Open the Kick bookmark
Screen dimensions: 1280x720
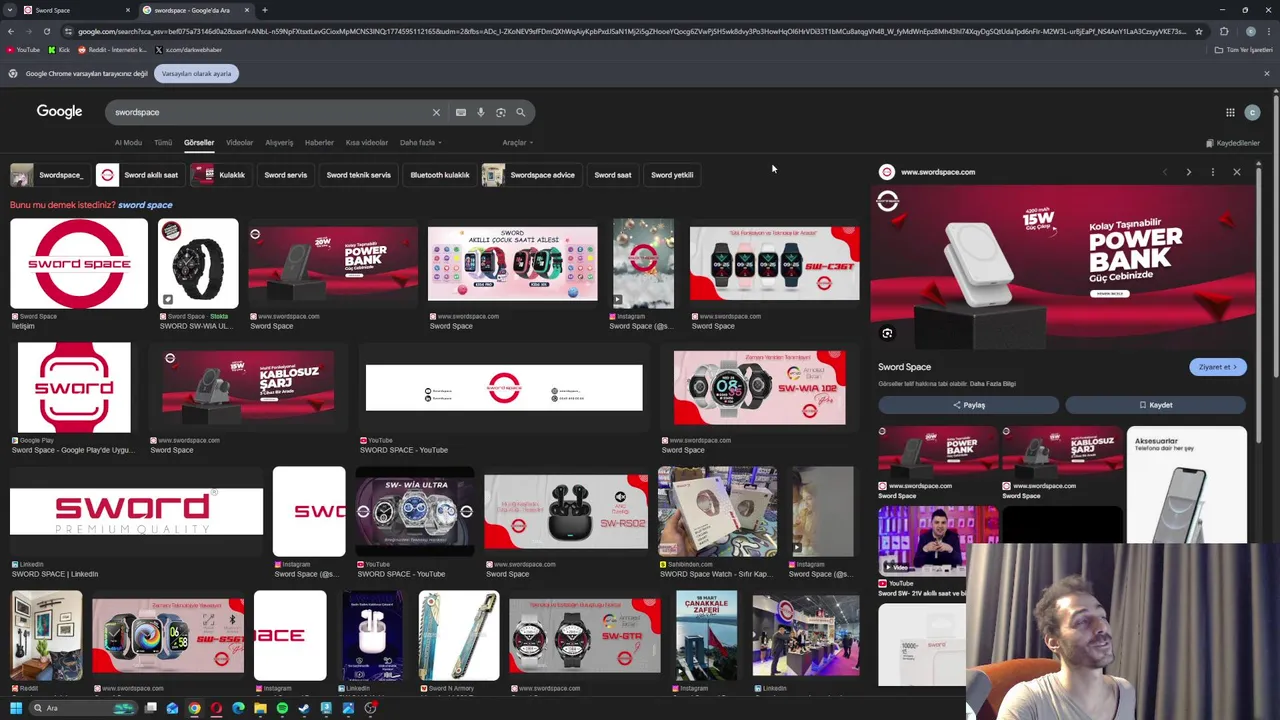coord(59,50)
